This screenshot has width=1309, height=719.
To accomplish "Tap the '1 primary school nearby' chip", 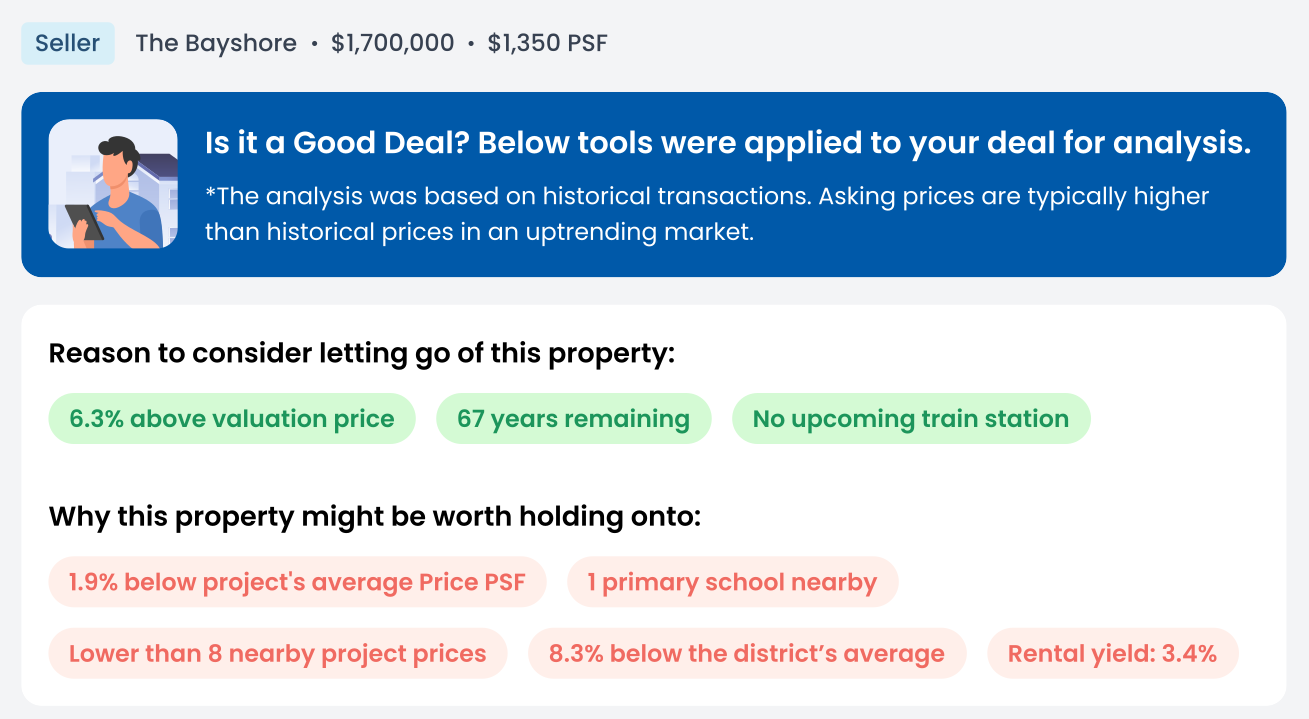I will (x=732, y=582).
